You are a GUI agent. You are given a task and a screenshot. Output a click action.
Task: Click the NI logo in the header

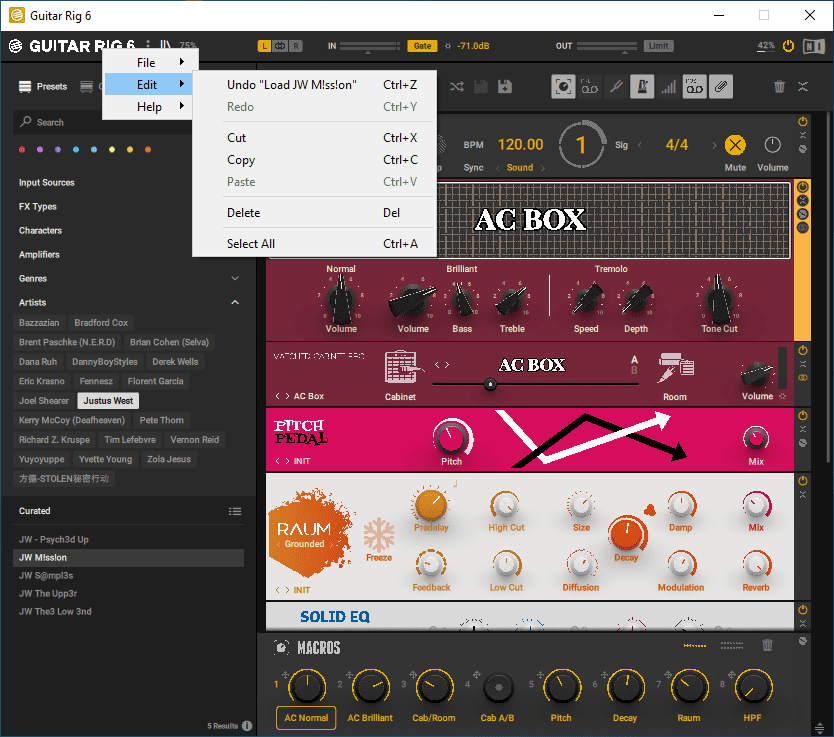[x=813, y=46]
